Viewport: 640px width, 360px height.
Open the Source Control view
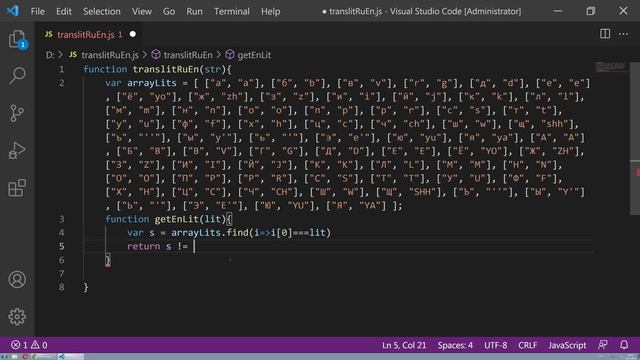click(x=17, y=113)
